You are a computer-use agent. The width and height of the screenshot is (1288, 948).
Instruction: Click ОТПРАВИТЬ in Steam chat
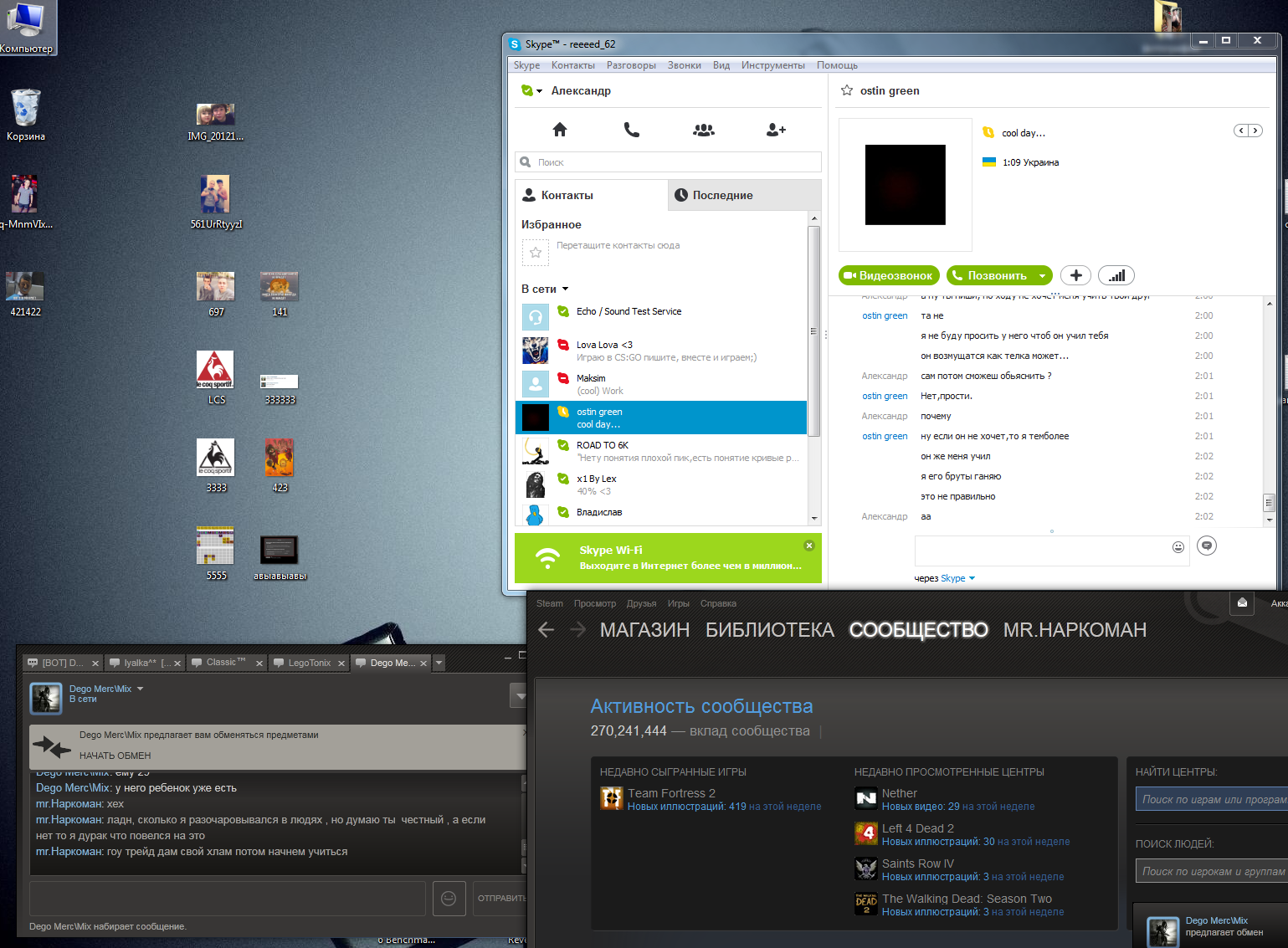point(500,899)
